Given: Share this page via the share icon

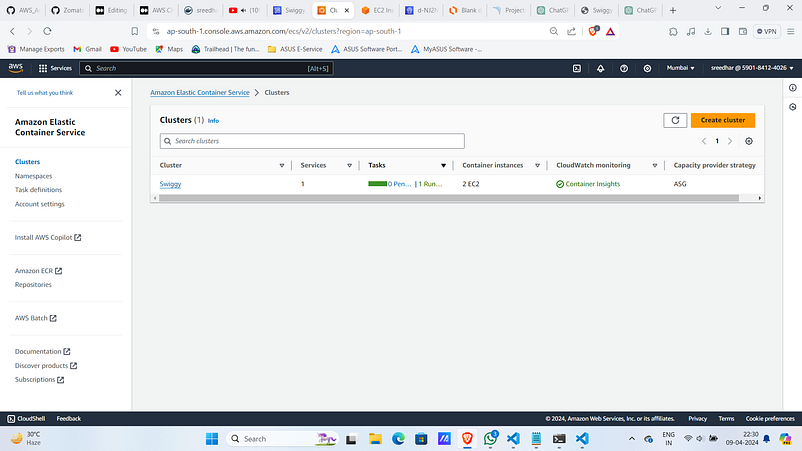Looking at the screenshot, I should pos(571,31).
